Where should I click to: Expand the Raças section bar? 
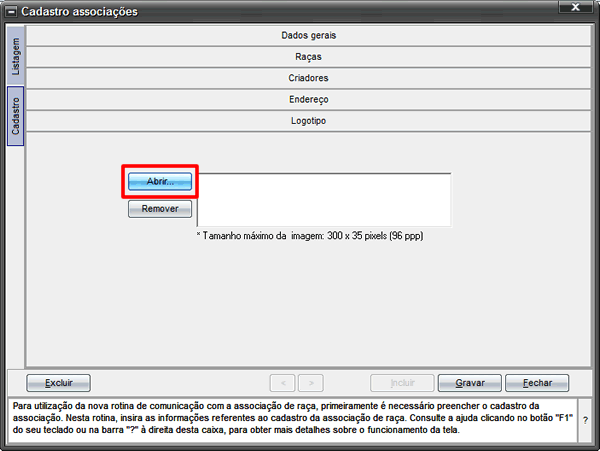(x=308, y=57)
